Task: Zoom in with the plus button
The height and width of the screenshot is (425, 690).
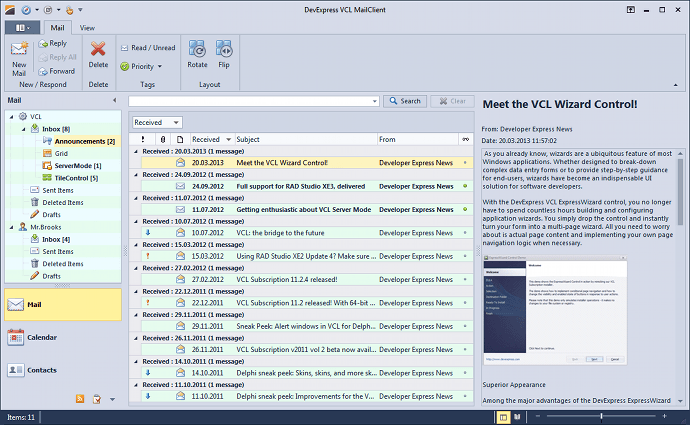Action: pos(664,416)
